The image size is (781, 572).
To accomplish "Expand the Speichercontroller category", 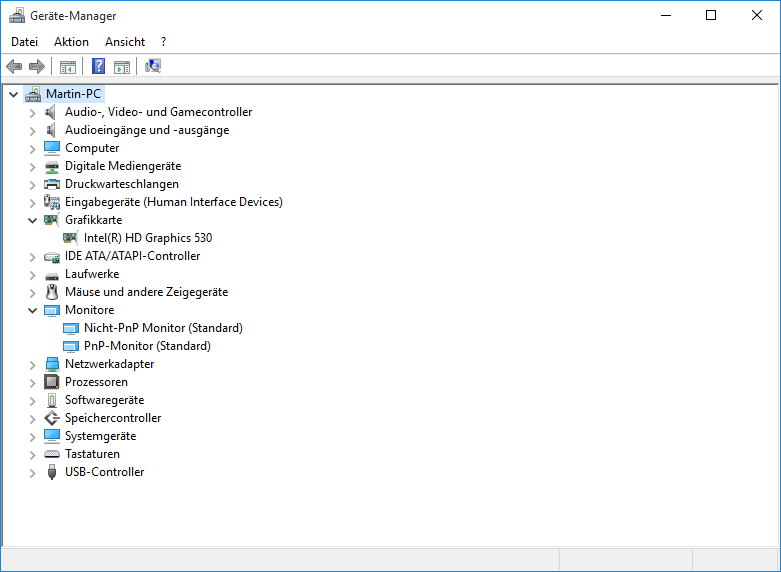I will [33, 419].
